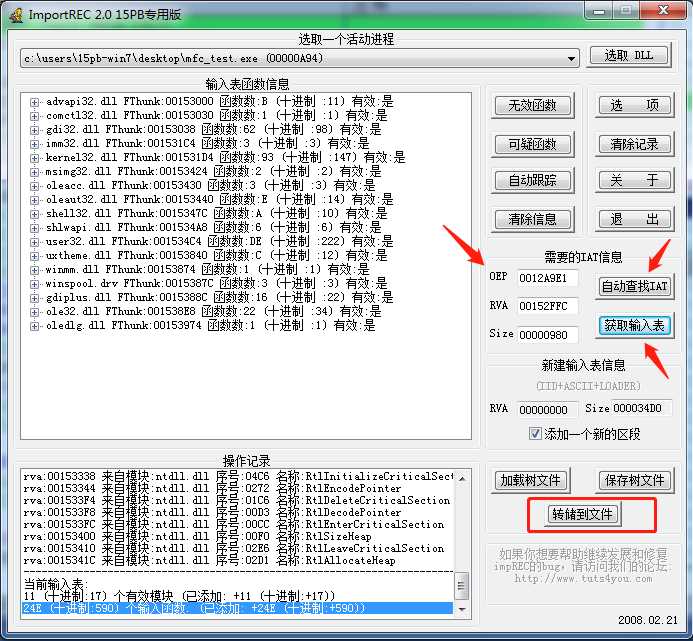Expand the oledlg.dll tree node
Viewport: 693px width, 641px height.
(34, 326)
